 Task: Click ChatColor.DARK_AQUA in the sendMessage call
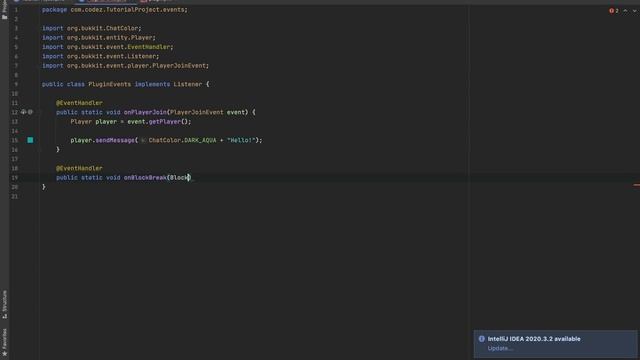182,140
